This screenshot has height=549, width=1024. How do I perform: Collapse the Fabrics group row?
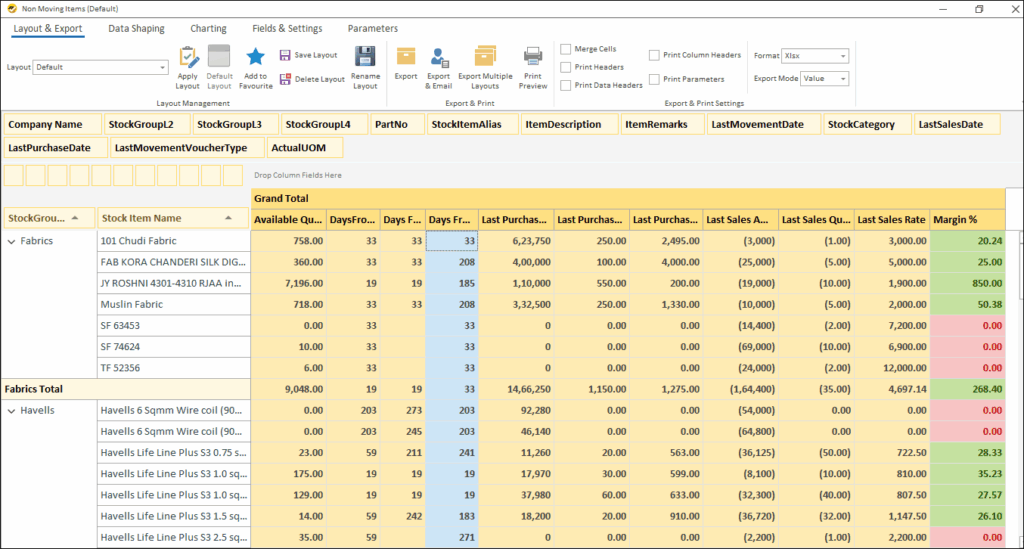11,241
